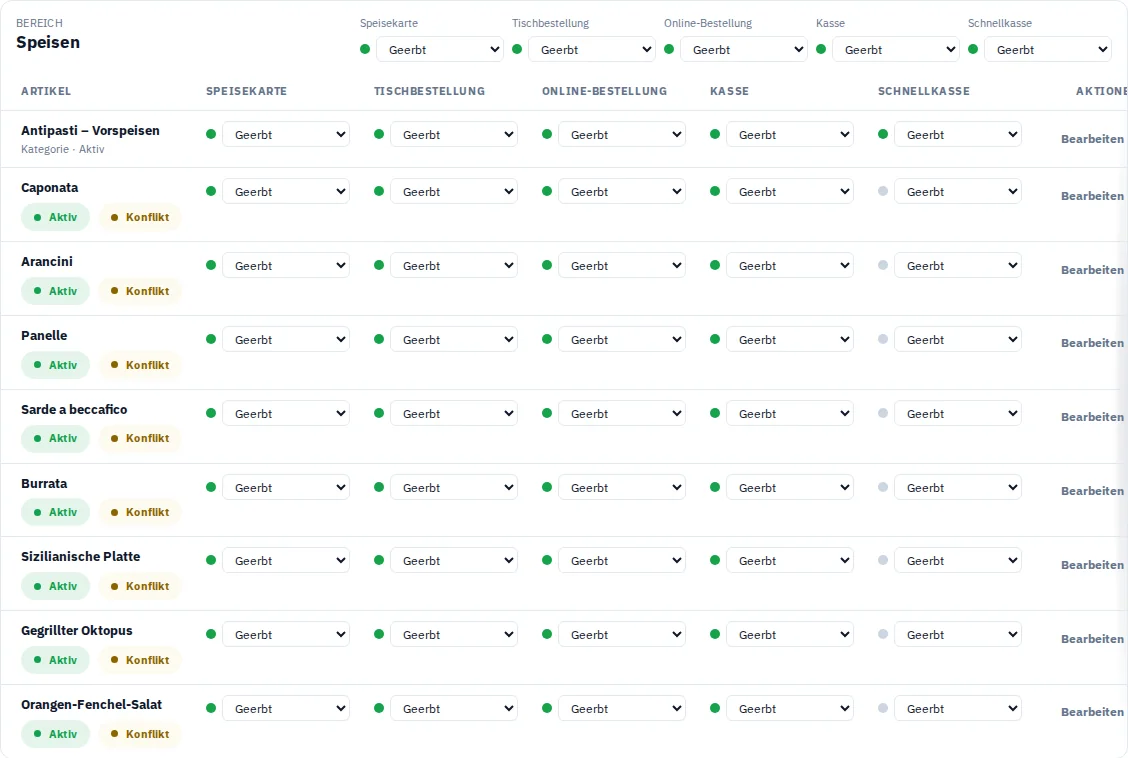This screenshot has width=1128, height=758.
Task: Click green status dot beside Speisekarte header dropdown
Action: click(x=365, y=49)
